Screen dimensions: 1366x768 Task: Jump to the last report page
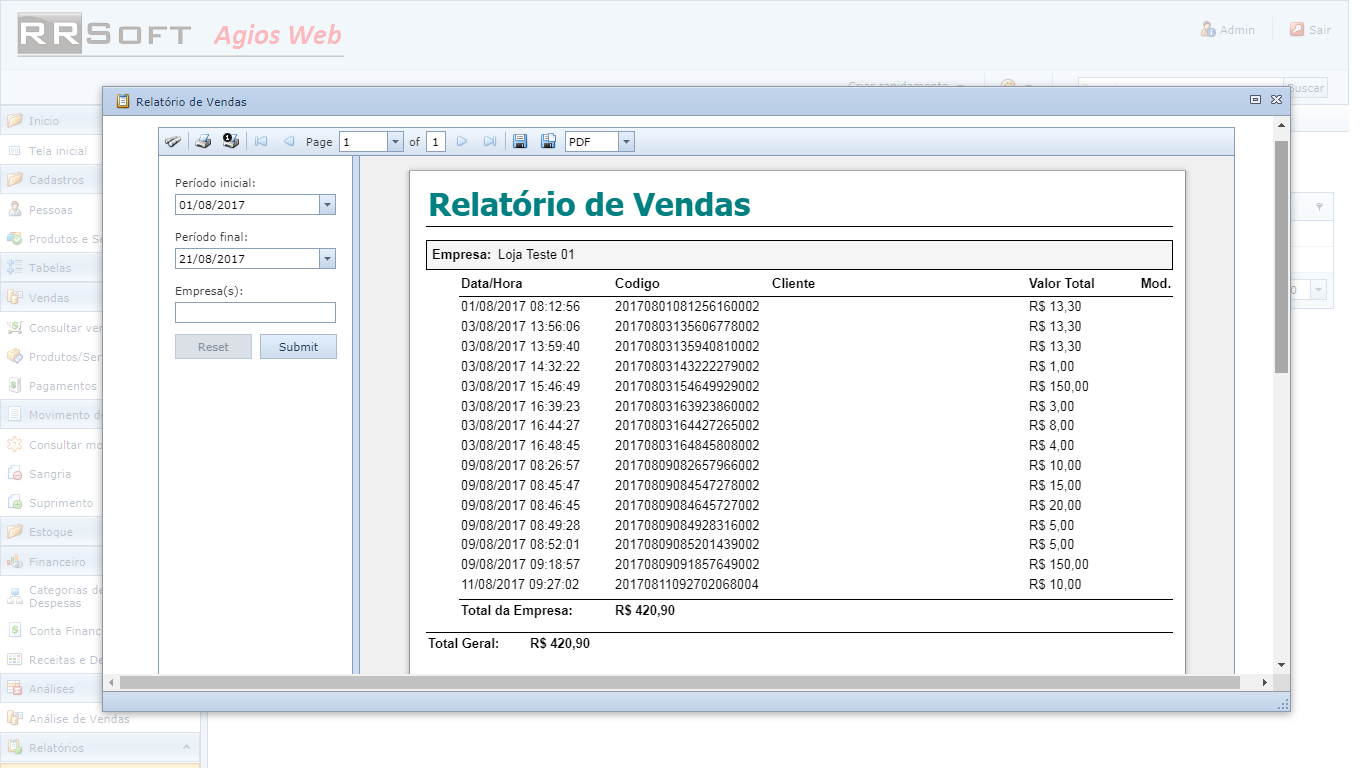pos(490,142)
